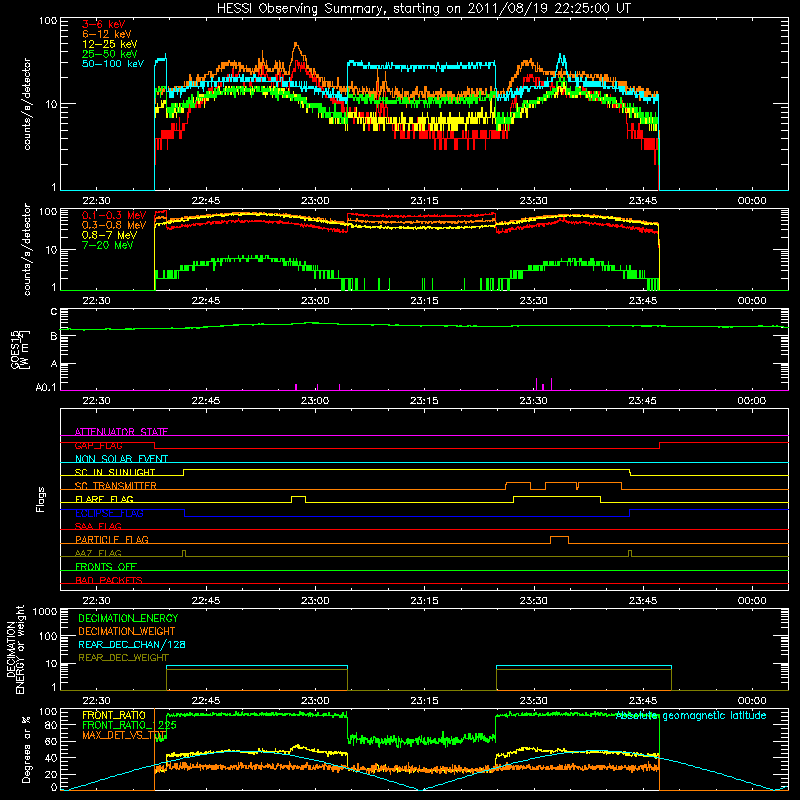Click 22:30 tick label under the decimation panel
Screen dimensions: 800x800
pos(96,701)
